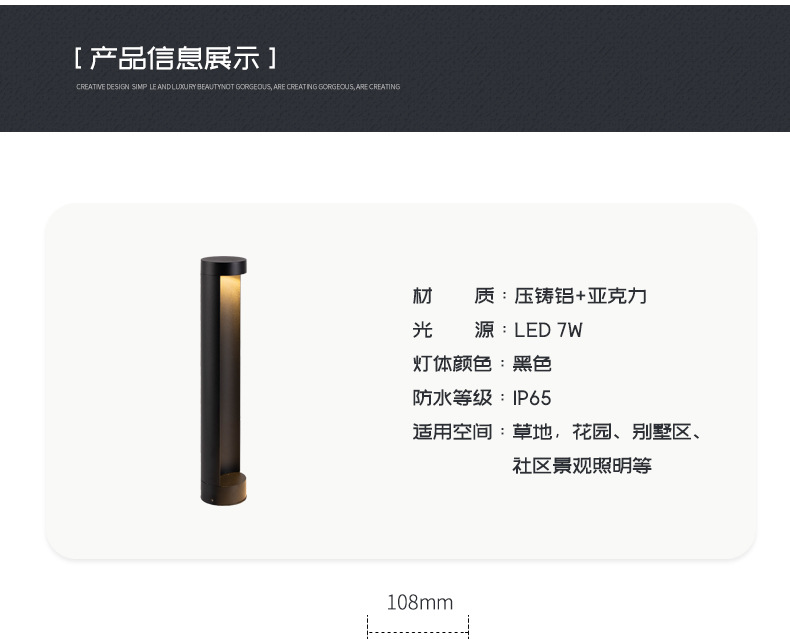Click the left bracket of the header title
The width and height of the screenshot is (790, 639).
point(78,58)
